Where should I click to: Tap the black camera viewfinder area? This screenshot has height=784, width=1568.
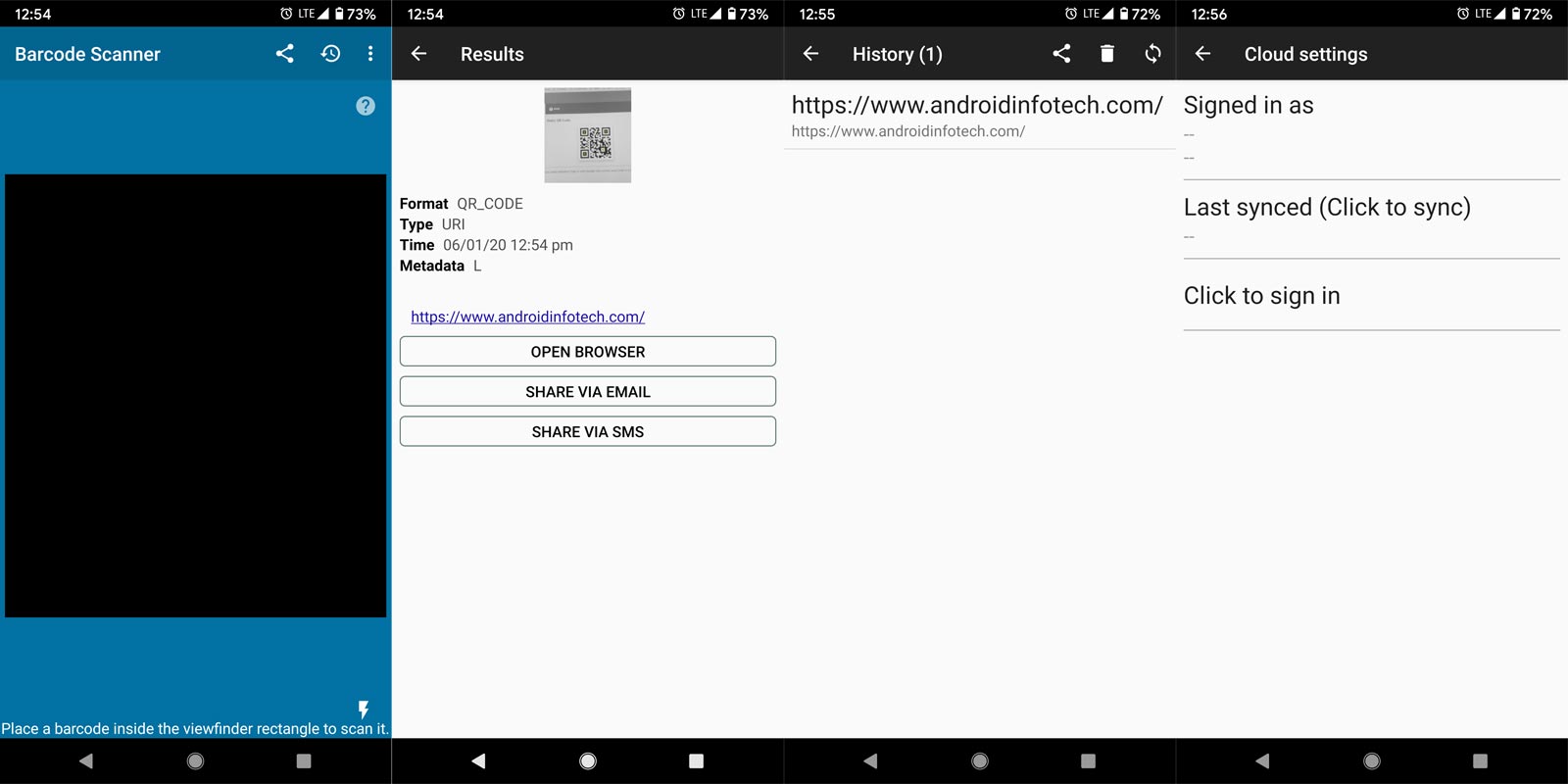coord(196,396)
